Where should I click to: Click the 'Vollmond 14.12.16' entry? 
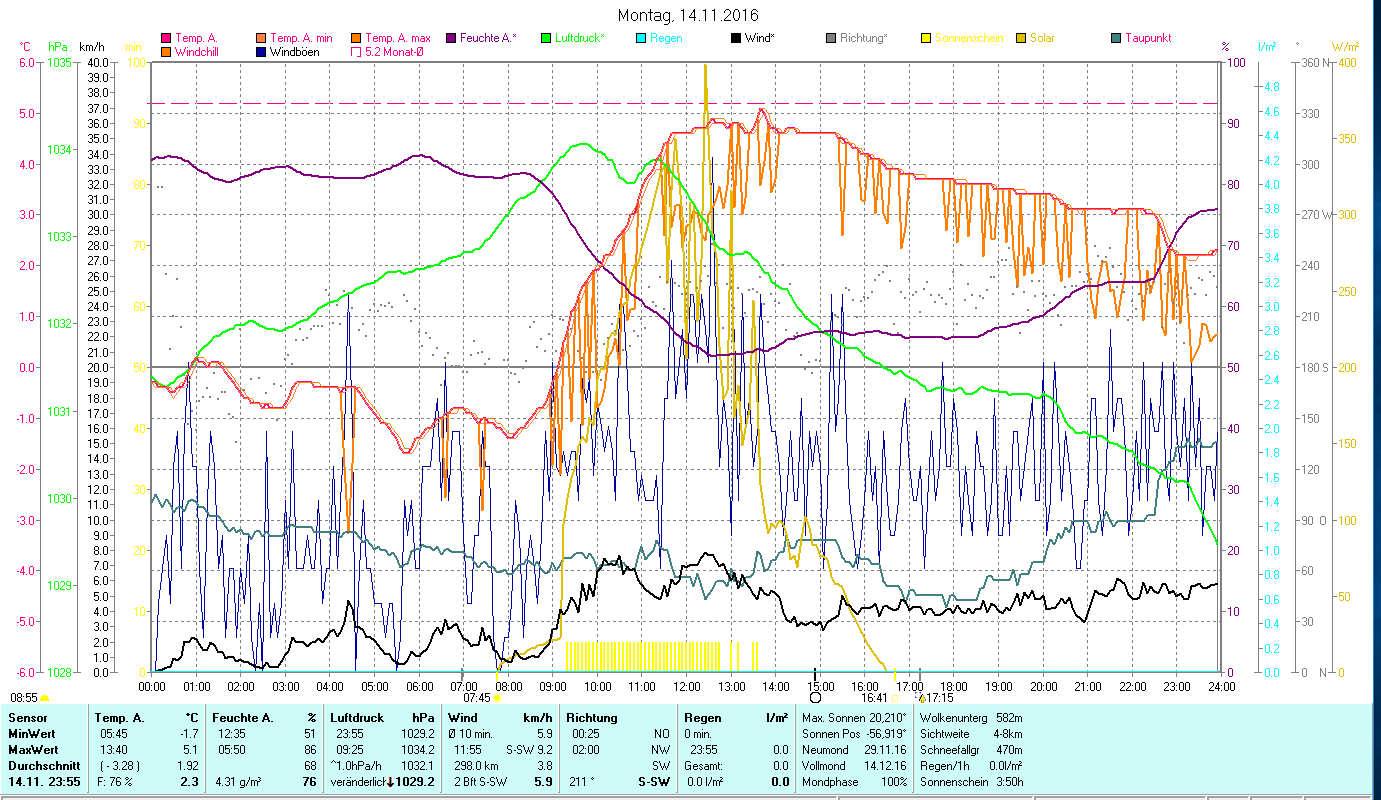[856, 766]
